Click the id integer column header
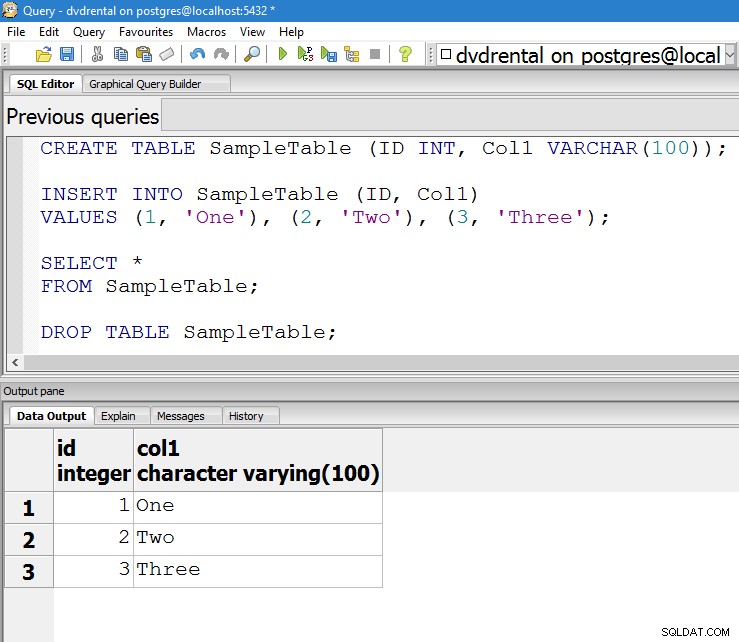 click(93, 460)
